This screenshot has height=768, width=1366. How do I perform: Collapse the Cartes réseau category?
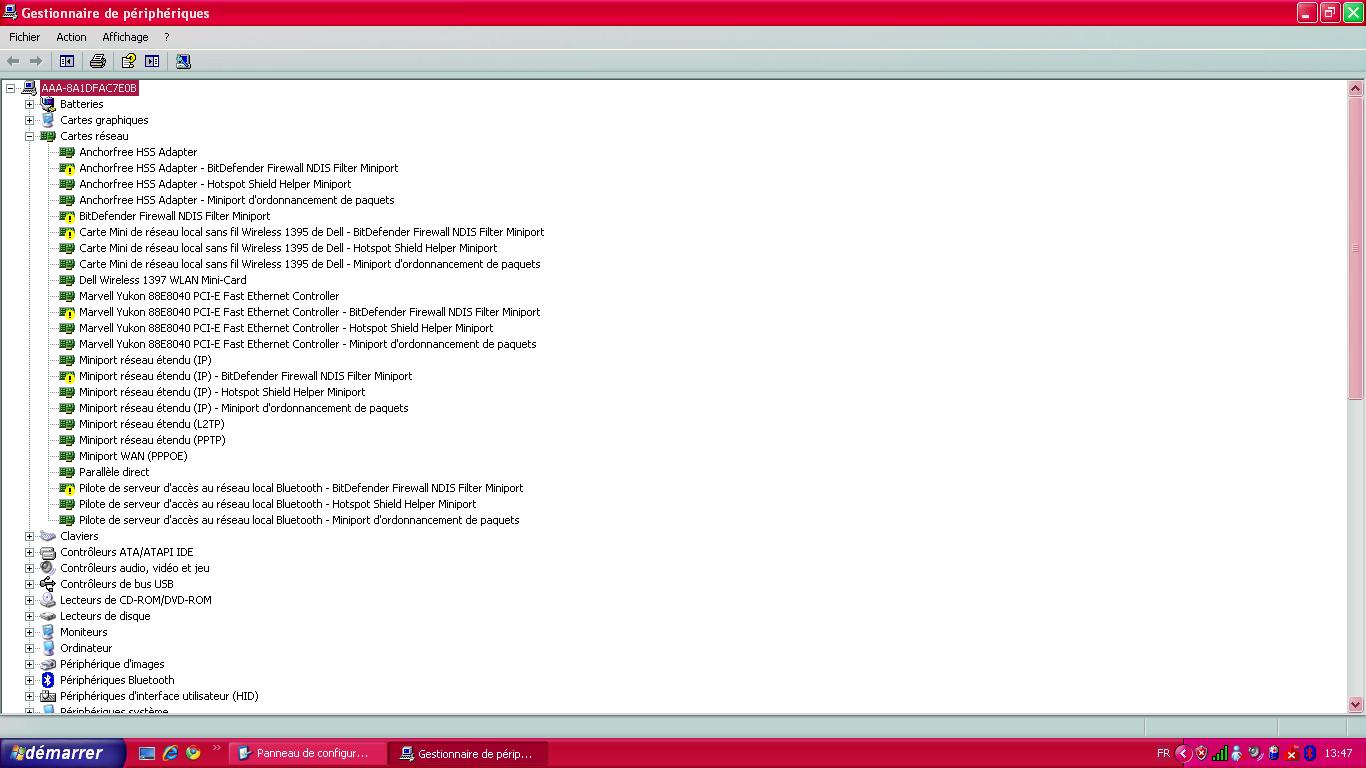click(x=29, y=136)
